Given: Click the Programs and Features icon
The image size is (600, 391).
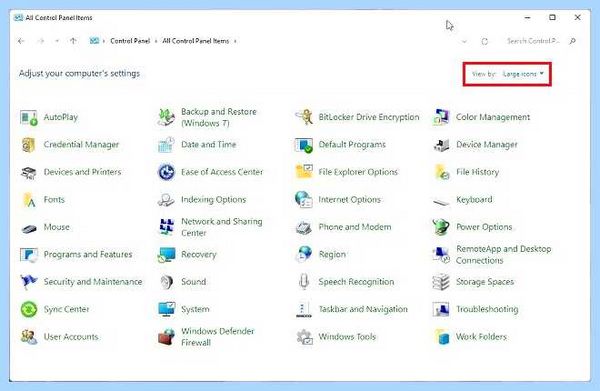Looking at the screenshot, I should click(x=29, y=255).
